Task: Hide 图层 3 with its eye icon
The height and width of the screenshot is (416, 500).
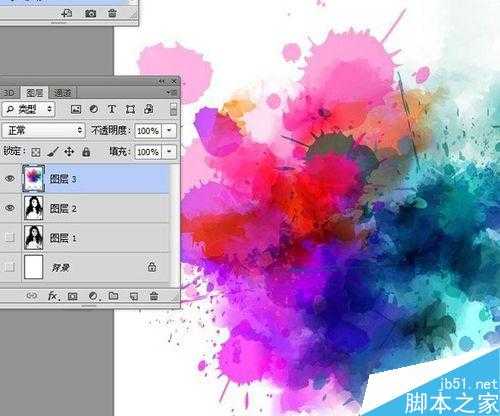Action: (x=10, y=179)
